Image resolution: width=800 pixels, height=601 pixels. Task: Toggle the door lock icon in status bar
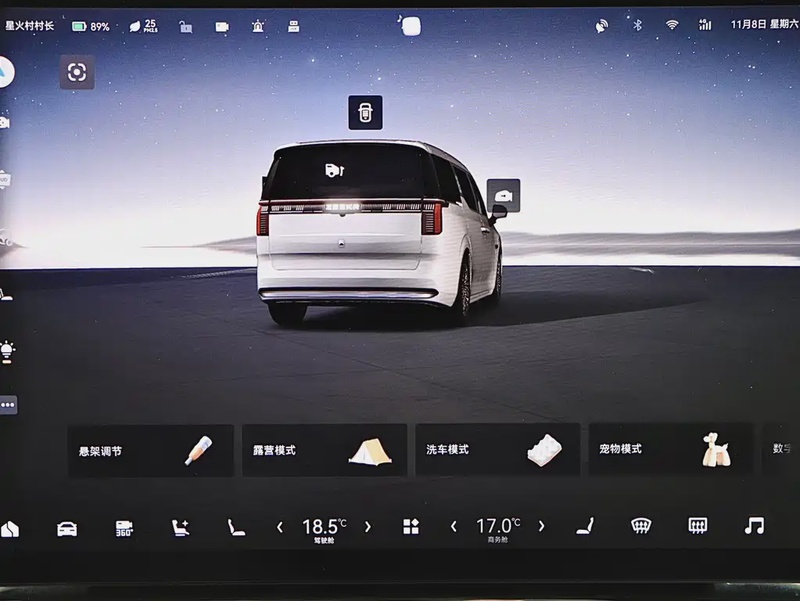click(186, 26)
